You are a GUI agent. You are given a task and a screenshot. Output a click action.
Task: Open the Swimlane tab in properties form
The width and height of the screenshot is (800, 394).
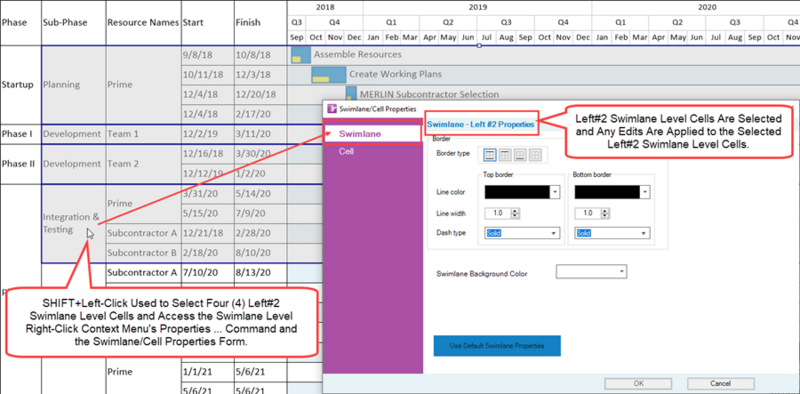tap(373, 134)
